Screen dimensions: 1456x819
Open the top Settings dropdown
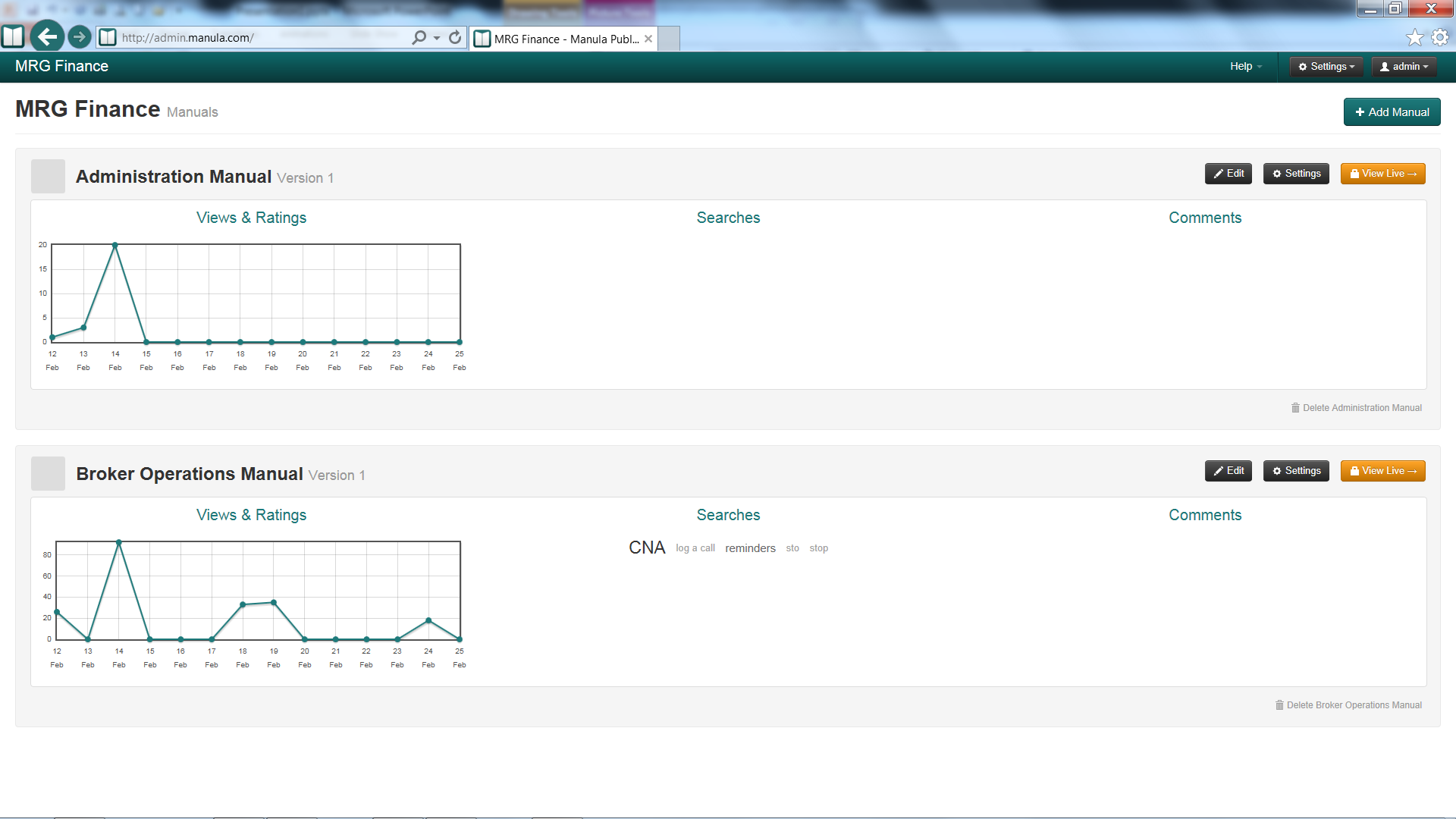coord(1326,67)
